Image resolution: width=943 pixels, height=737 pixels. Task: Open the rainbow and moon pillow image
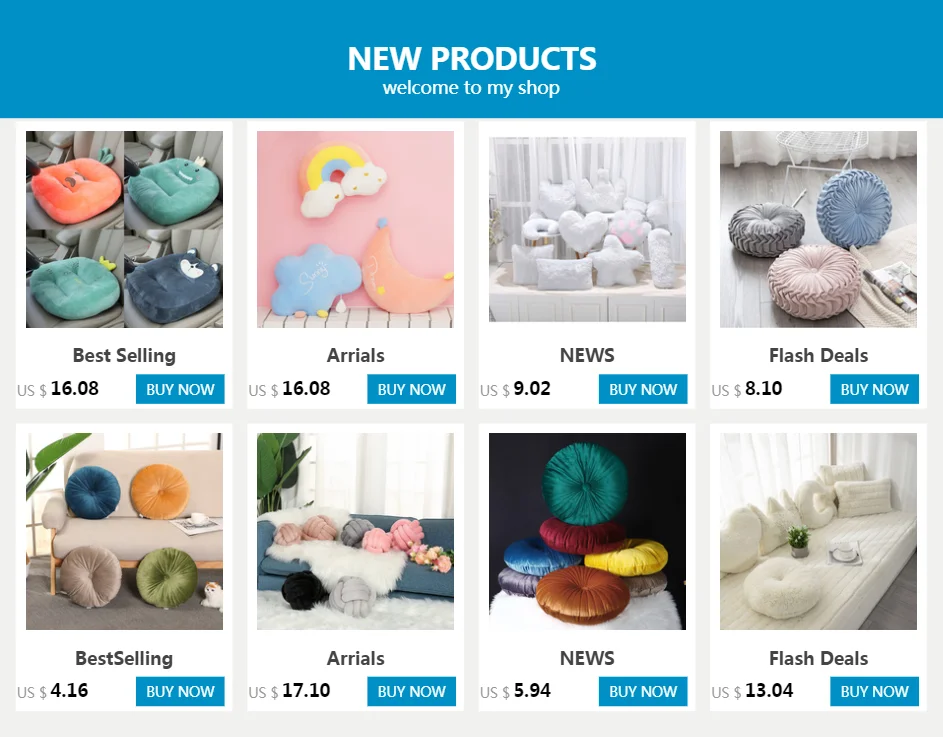[x=355, y=229]
